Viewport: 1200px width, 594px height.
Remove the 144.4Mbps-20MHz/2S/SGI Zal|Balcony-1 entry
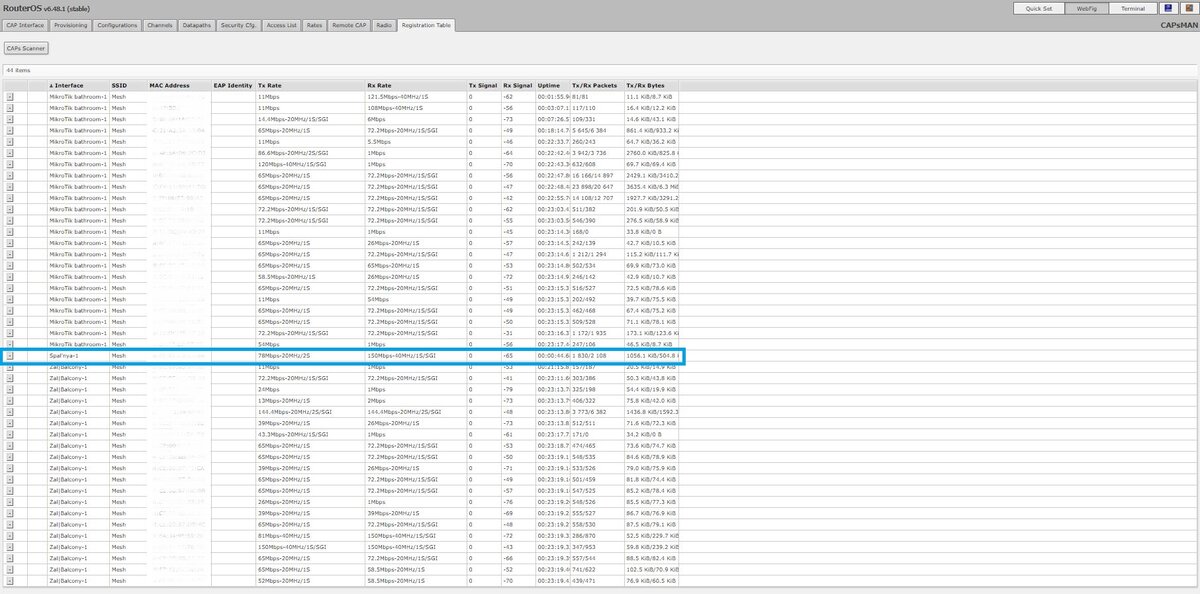point(10,411)
